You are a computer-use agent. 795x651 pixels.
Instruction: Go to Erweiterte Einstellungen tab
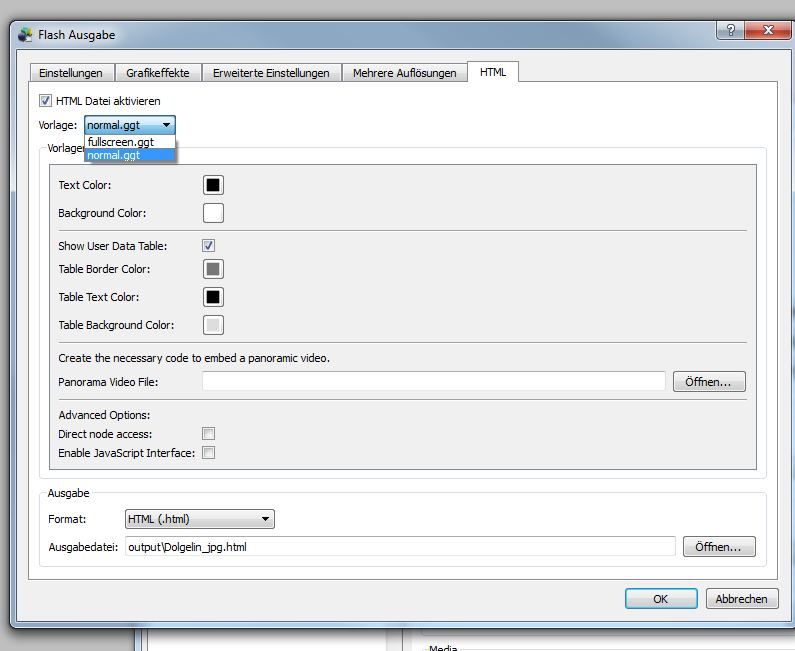(x=271, y=73)
